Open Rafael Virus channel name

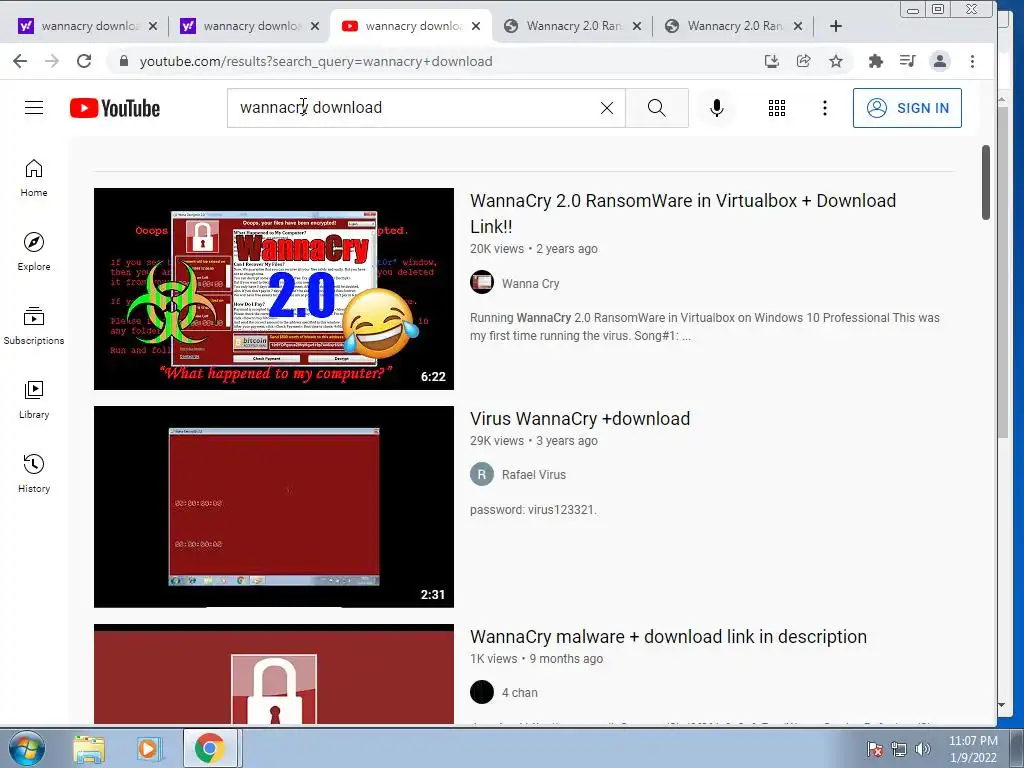click(534, 475)
